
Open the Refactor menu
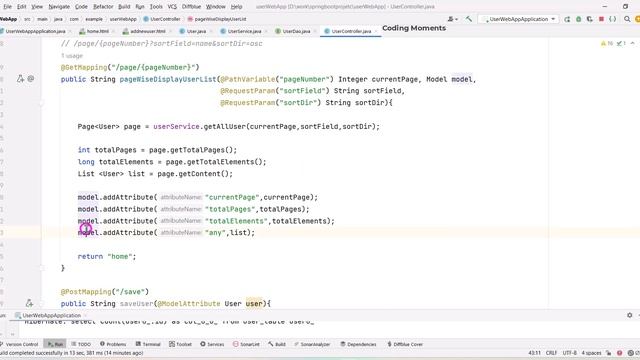(103, 7)
